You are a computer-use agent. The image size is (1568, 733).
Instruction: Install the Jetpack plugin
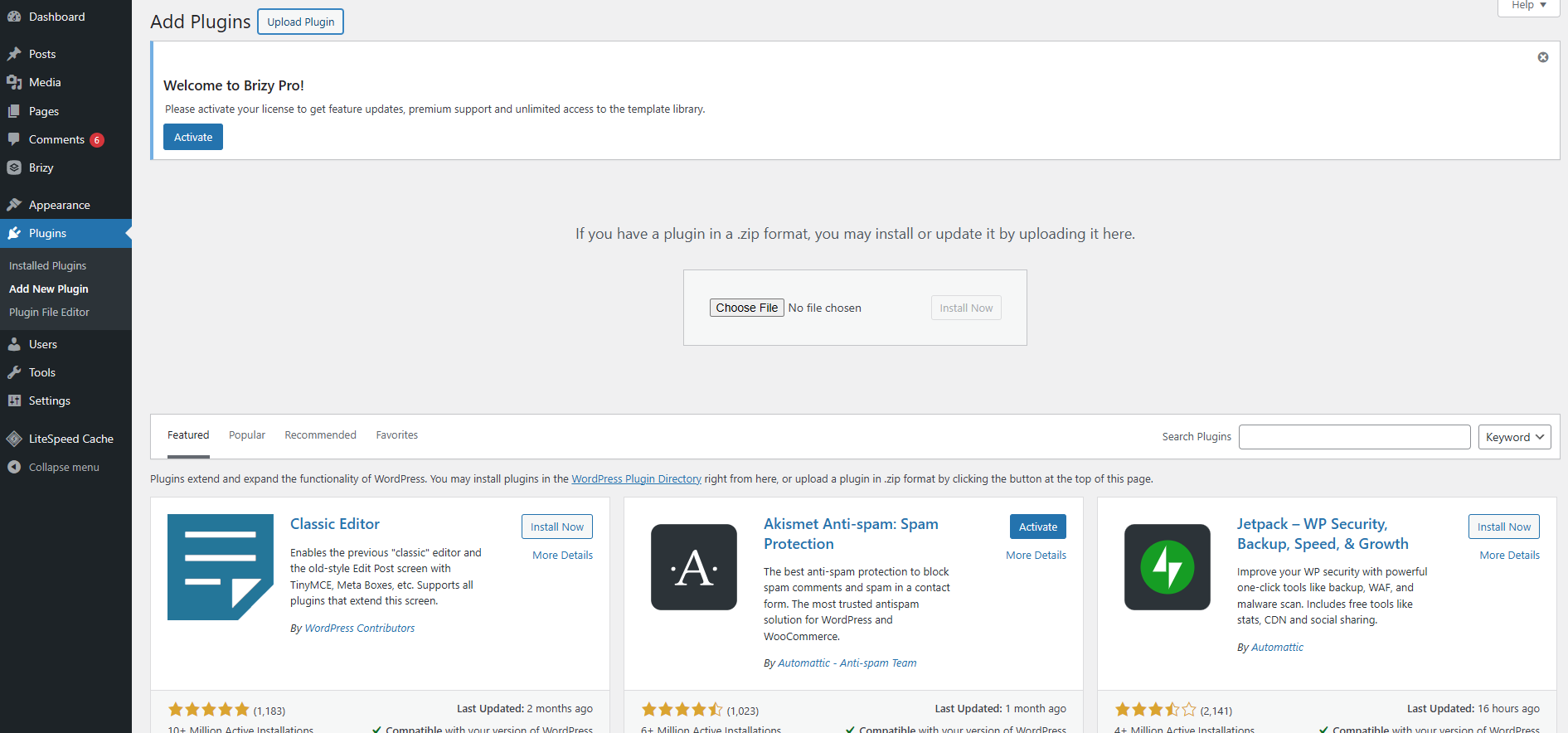click(x=1504, y=527)
